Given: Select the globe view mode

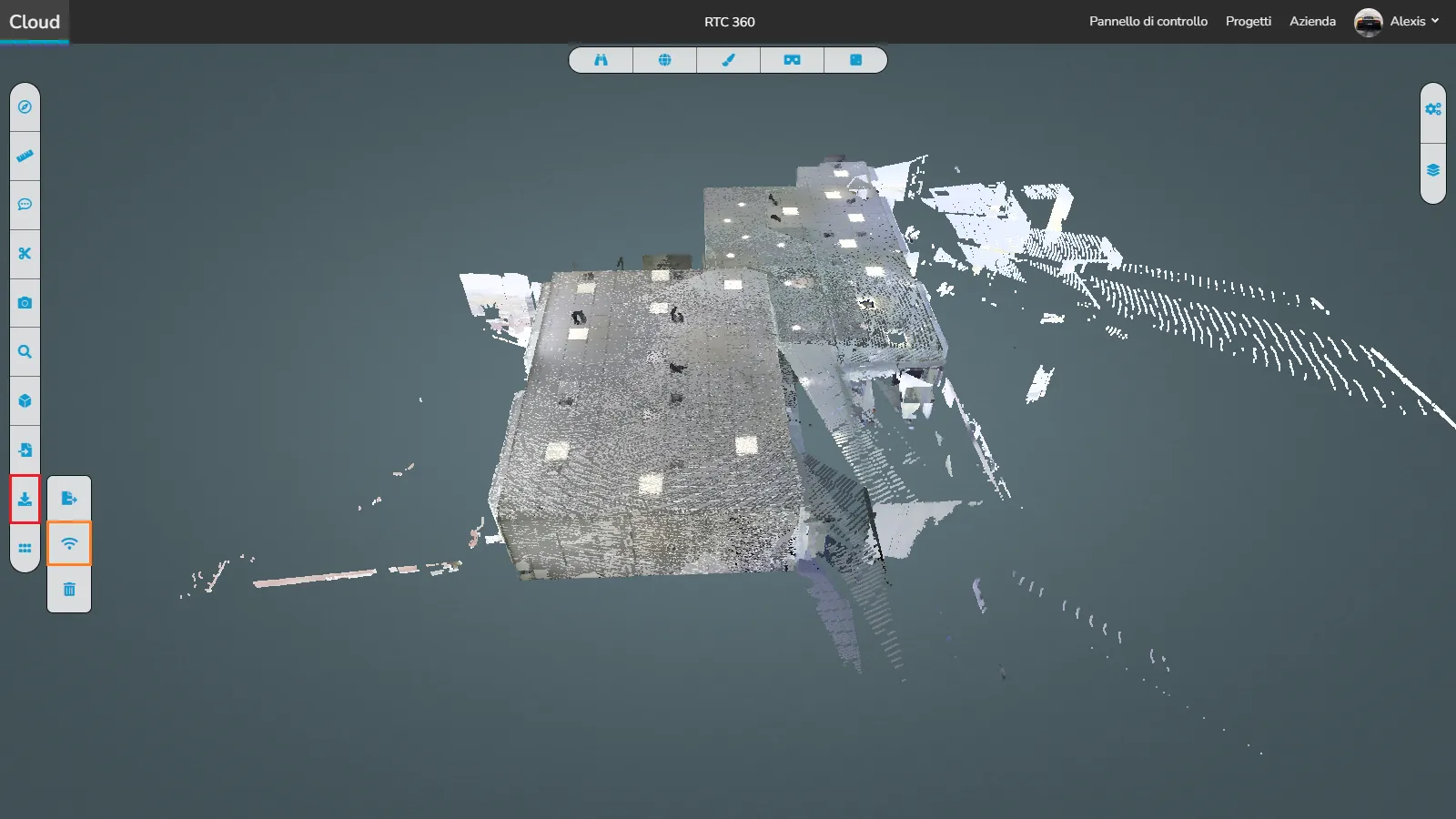Looking at the screenshot, I should click(x=664, y=60).
